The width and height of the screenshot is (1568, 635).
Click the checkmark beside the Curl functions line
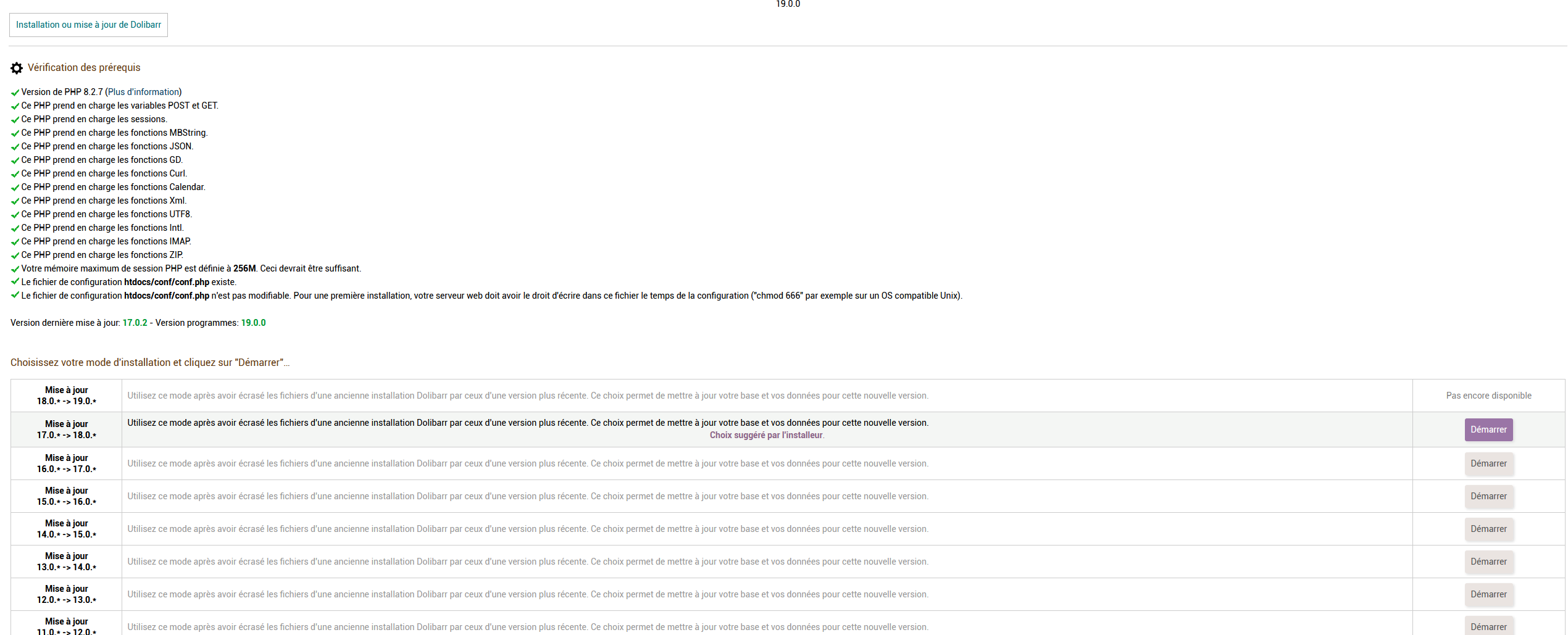15,174
